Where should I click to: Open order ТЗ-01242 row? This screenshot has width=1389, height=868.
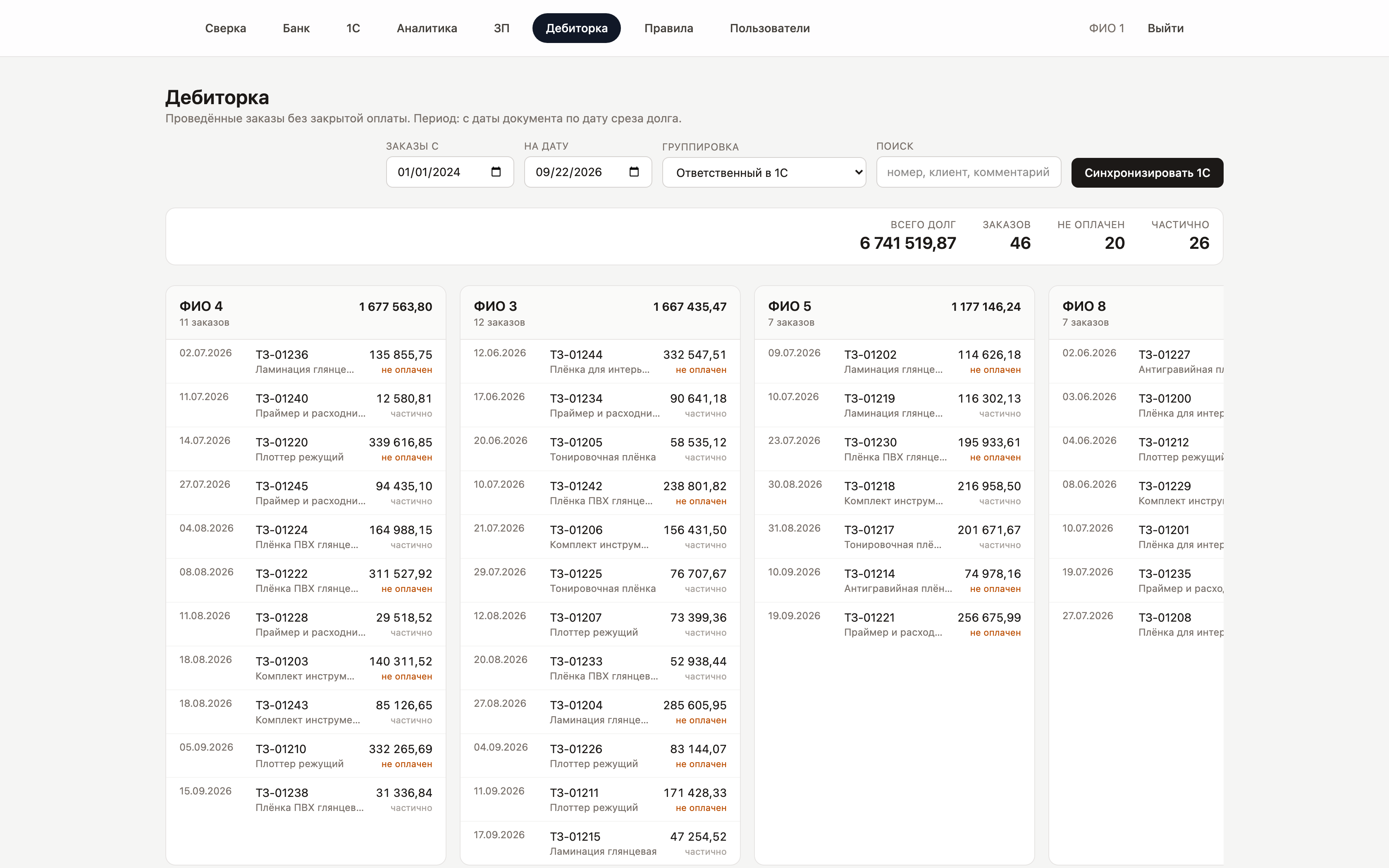(600, 493)
